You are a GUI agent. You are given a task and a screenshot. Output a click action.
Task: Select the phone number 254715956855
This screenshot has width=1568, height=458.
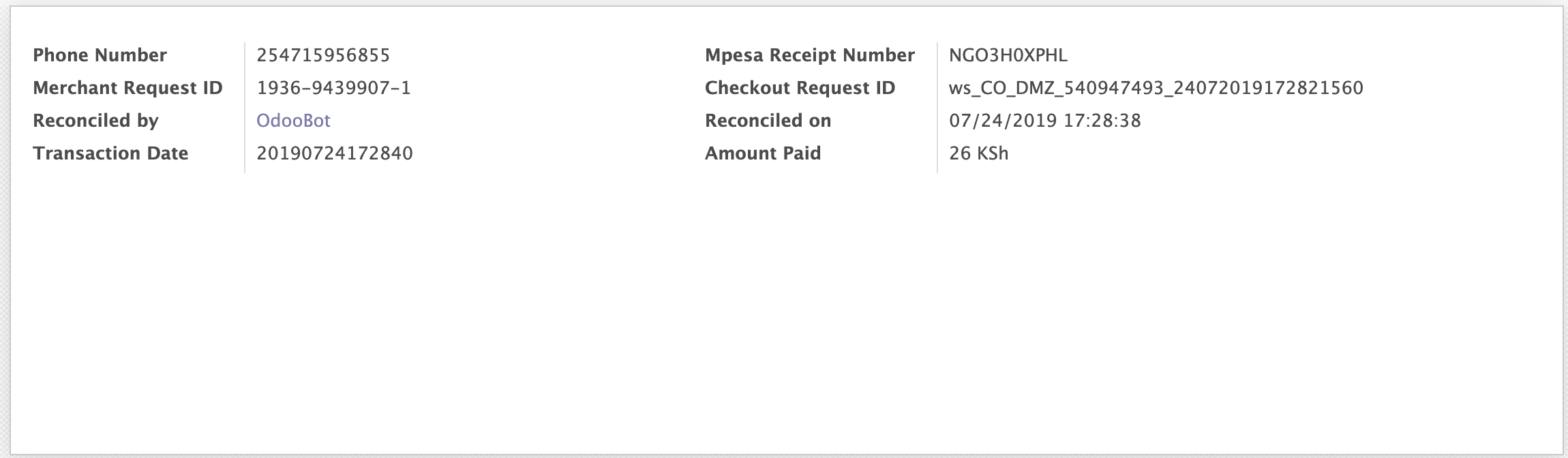(323, 55)
